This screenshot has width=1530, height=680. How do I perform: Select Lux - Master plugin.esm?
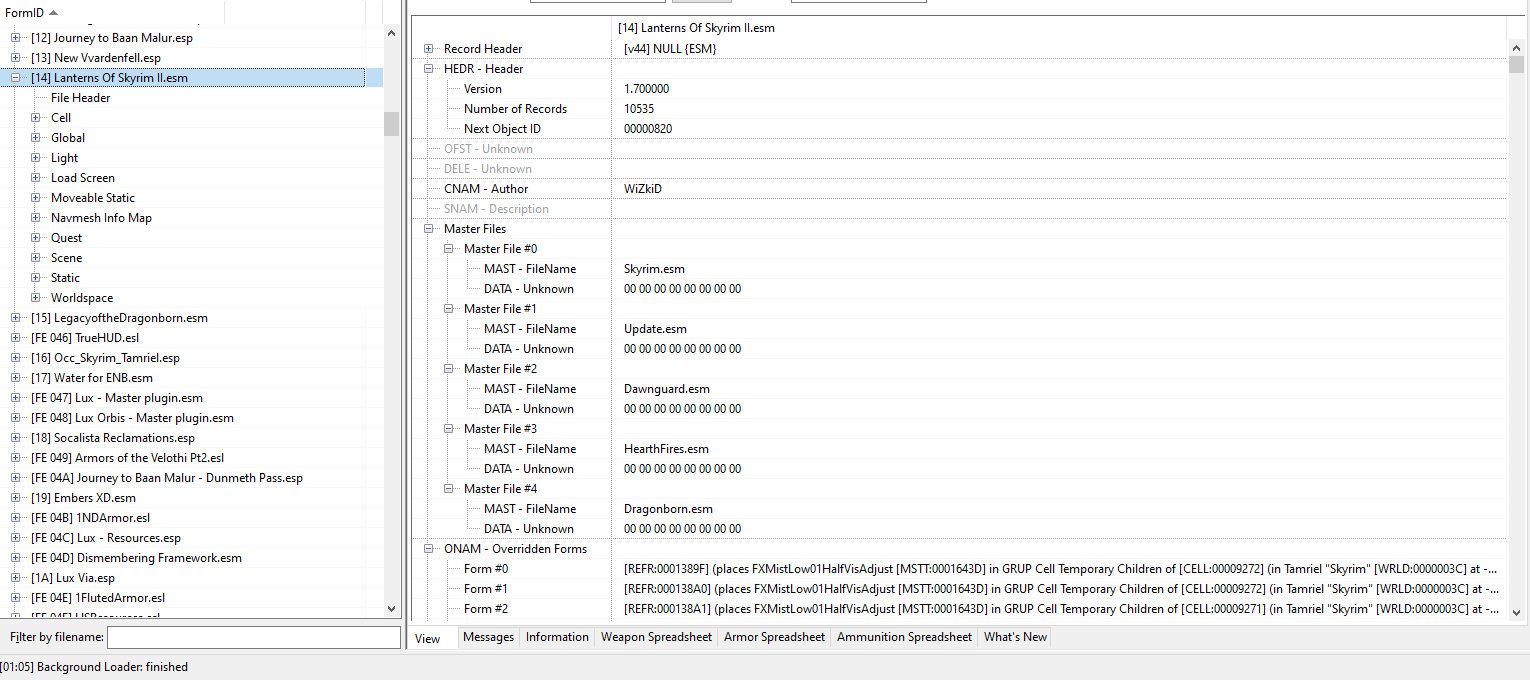117,398
